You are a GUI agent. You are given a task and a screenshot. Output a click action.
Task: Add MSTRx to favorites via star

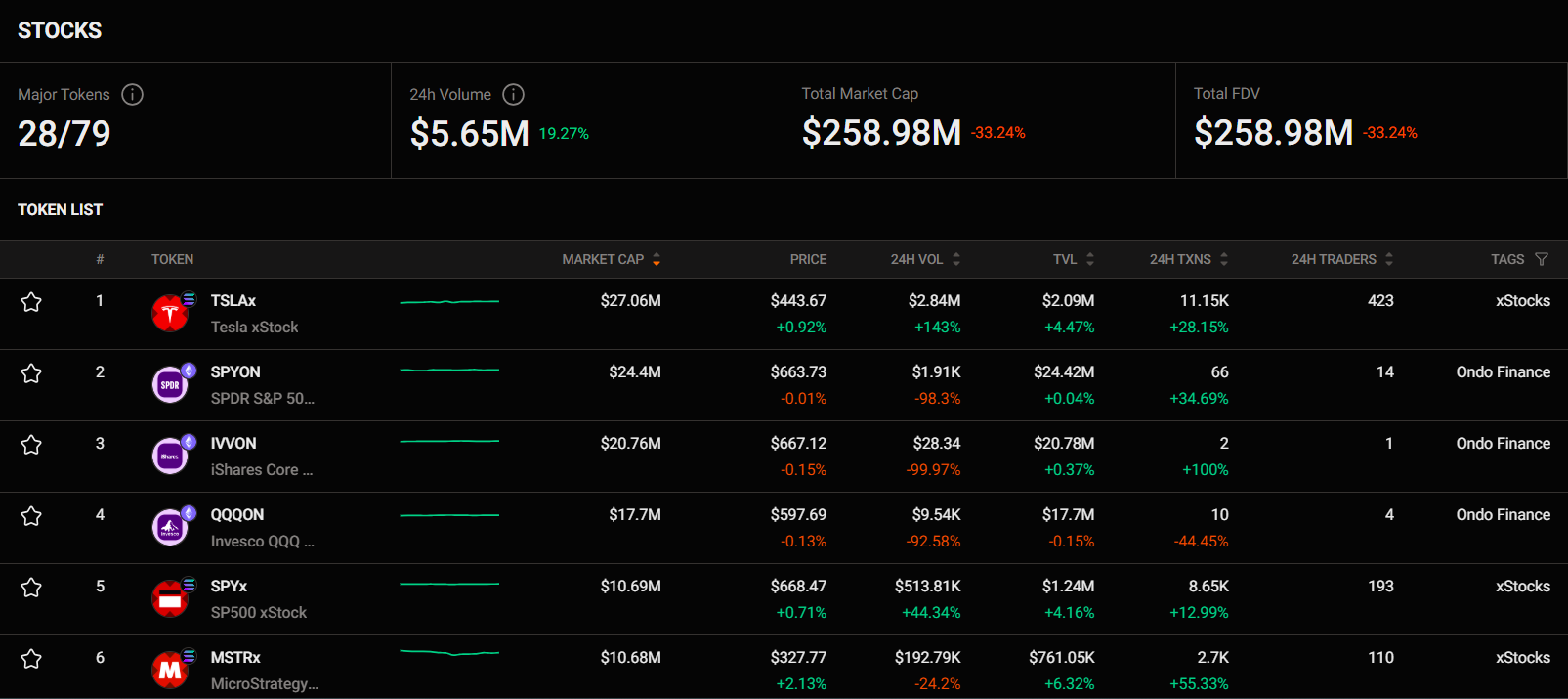(31, 659)
